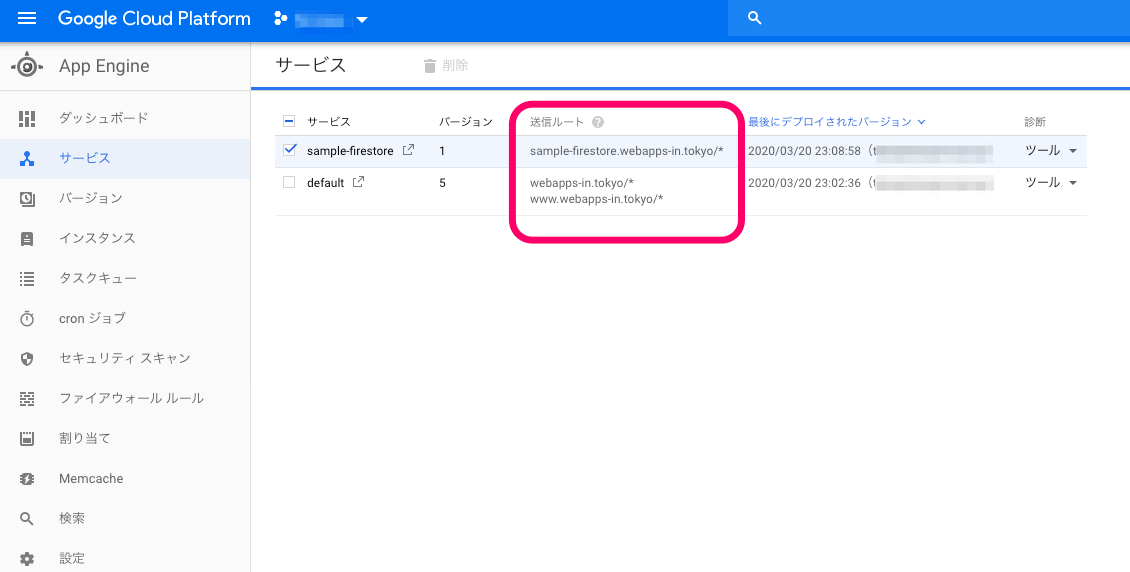Go to ダッシュボード page
The image size is (1130, 572).
104,118
